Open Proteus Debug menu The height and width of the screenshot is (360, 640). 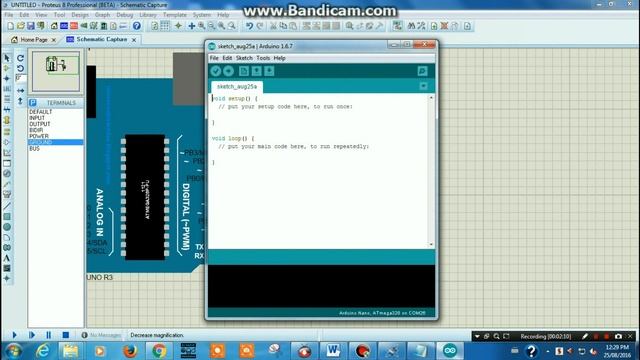click(x=124, y=15)
